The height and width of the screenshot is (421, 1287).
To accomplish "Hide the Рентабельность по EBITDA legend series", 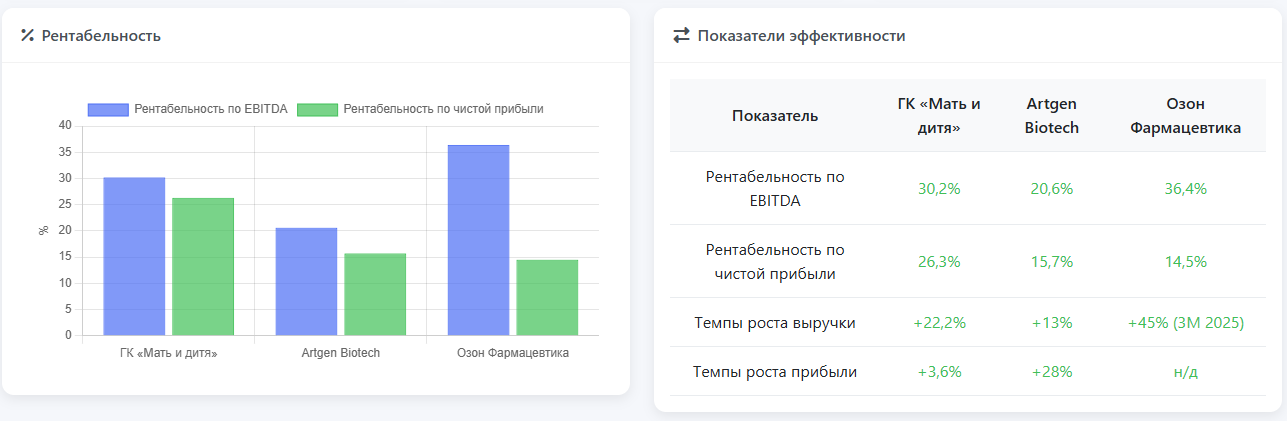I will pyautogui.click(x=210, y=109).
